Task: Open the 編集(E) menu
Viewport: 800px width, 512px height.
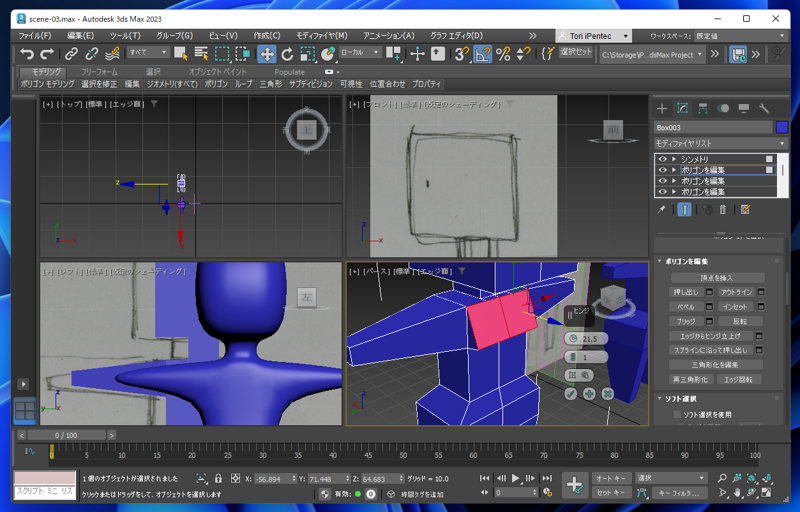Action: tap(80, 36)
